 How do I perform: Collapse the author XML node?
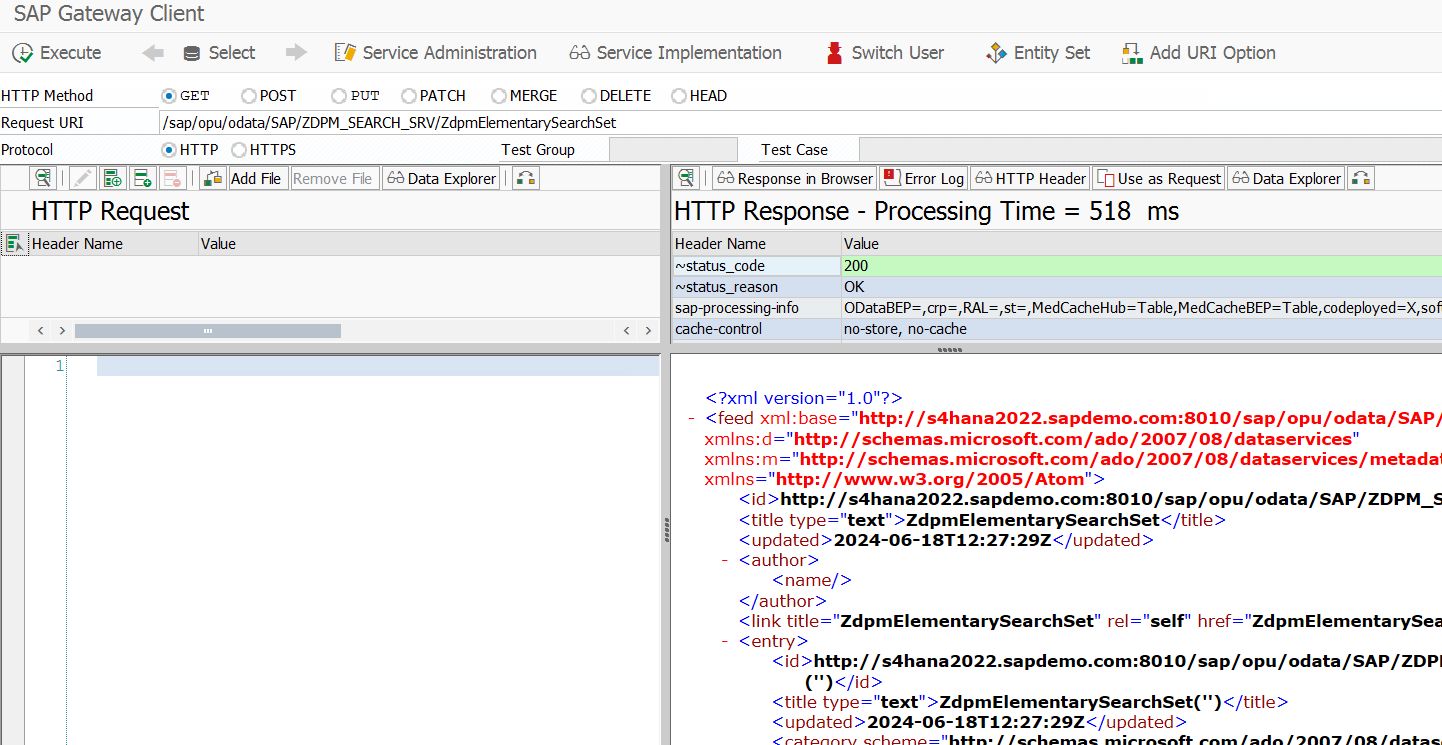tap(725, 561)
